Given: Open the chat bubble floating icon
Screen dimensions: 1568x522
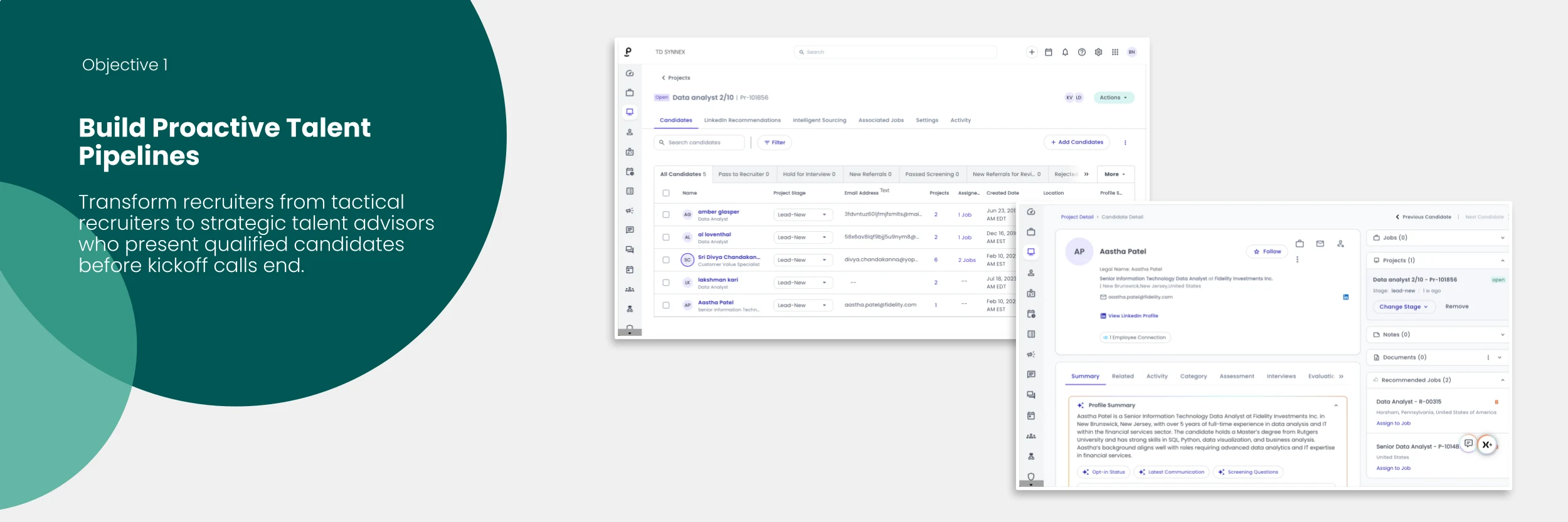Looking at the screenshot, I should tap(1468, 443).
